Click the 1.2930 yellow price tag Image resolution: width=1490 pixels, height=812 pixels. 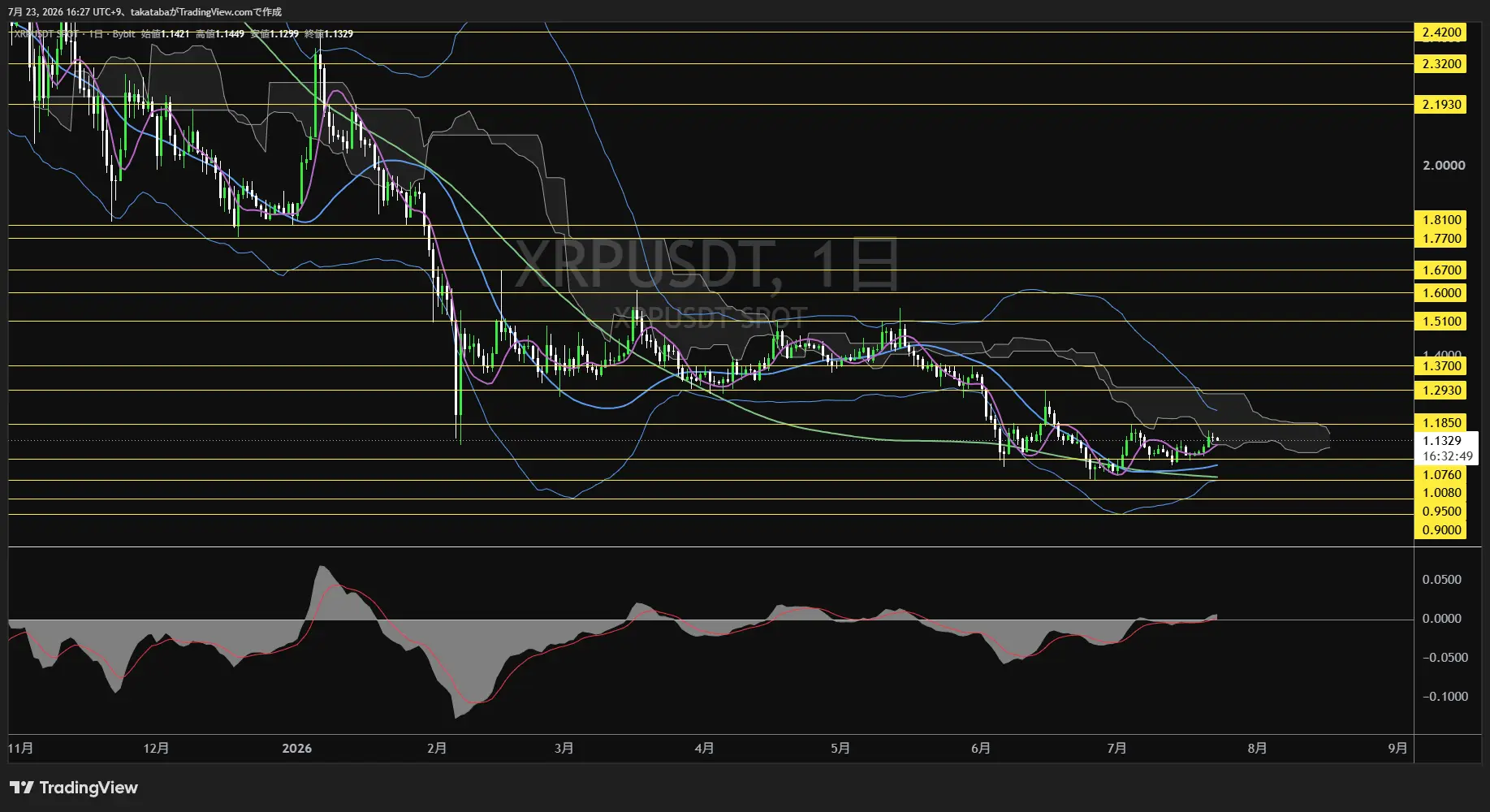[x=1441, y=390]
